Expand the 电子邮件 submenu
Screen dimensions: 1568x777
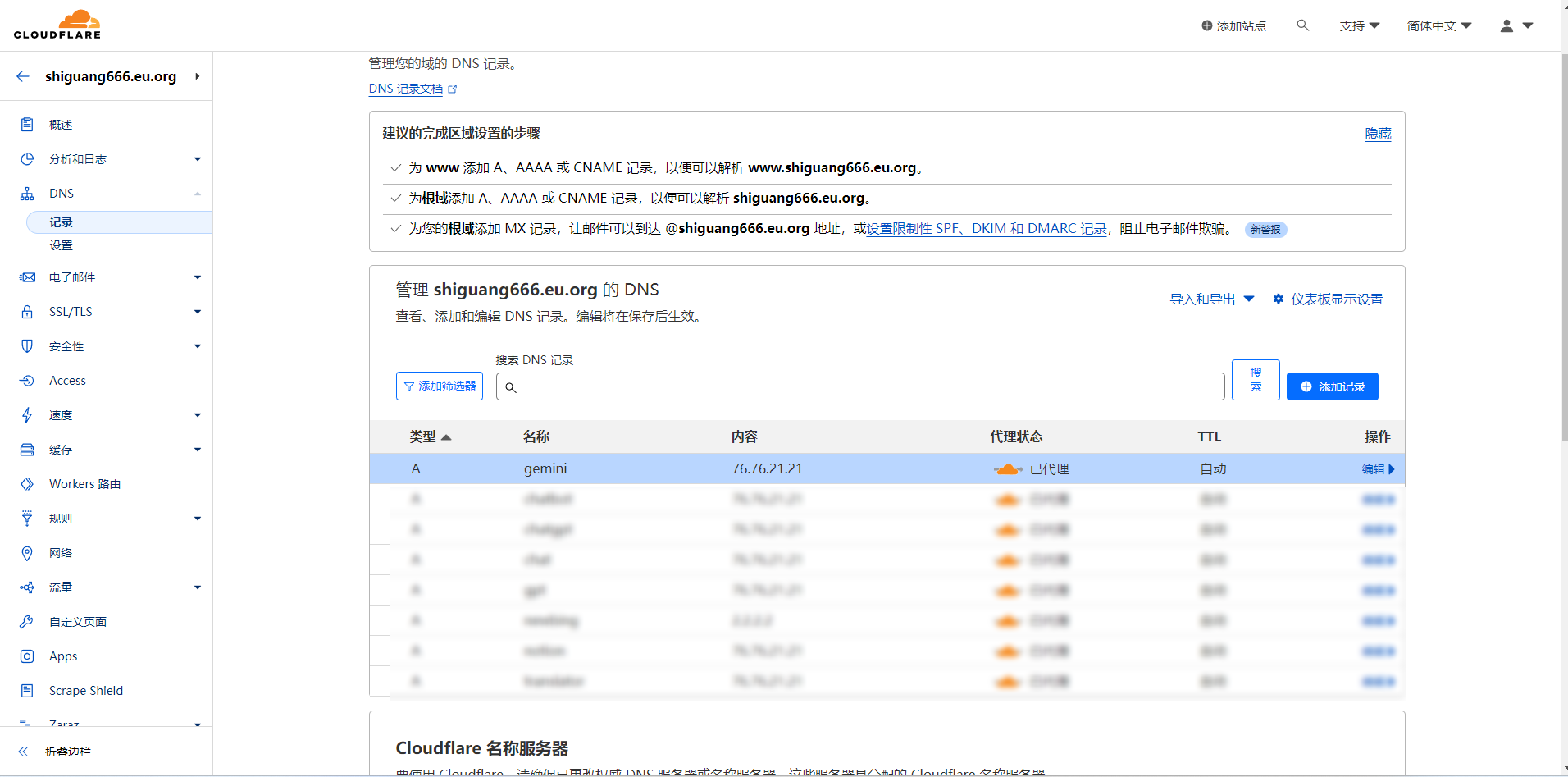pos(198,277)
